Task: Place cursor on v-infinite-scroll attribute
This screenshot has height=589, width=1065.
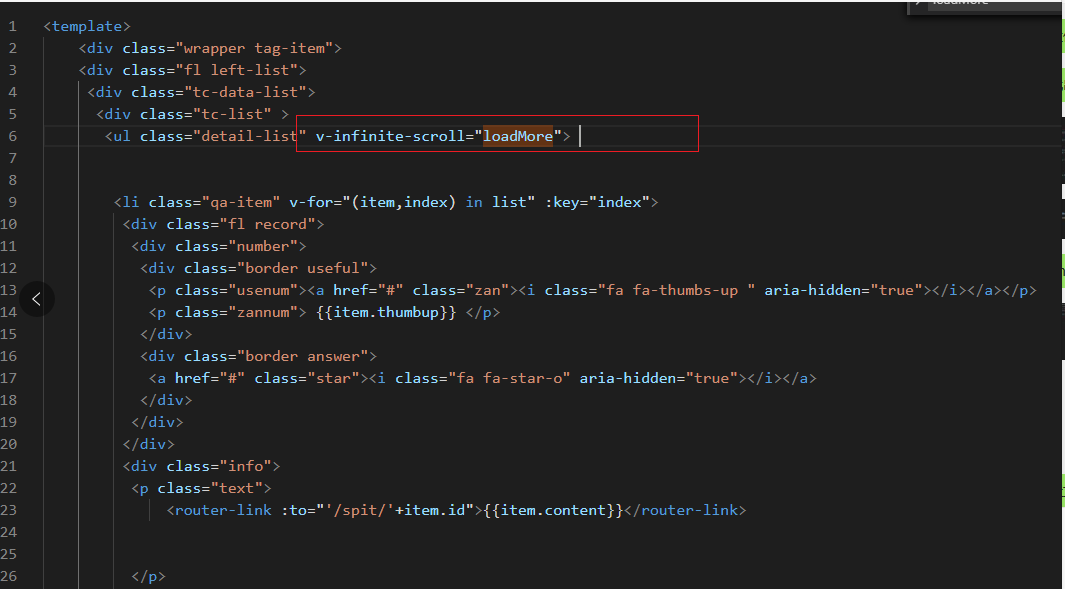Action: click(390, 136)
